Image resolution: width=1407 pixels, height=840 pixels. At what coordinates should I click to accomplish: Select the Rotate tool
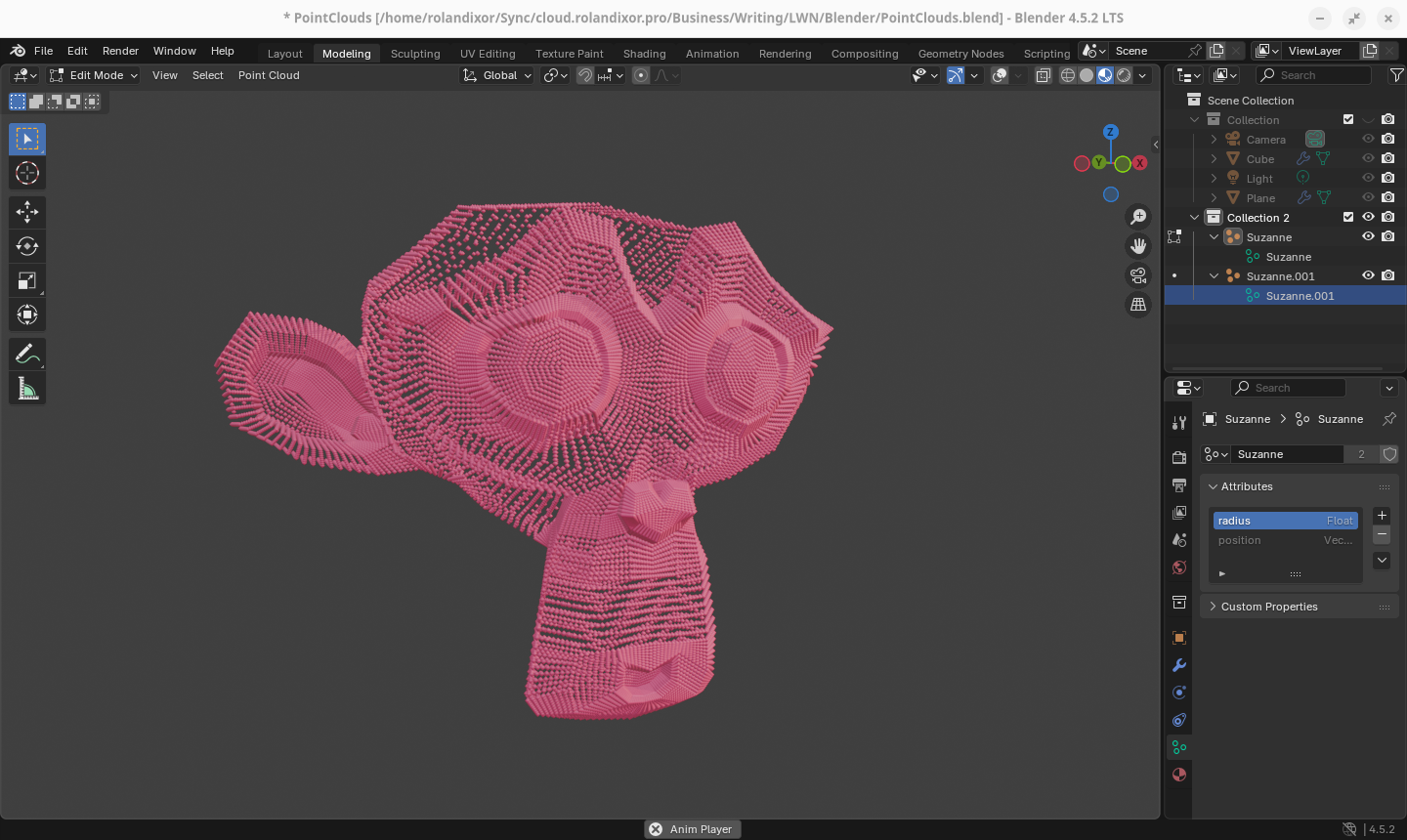click(x=27, y=246)
